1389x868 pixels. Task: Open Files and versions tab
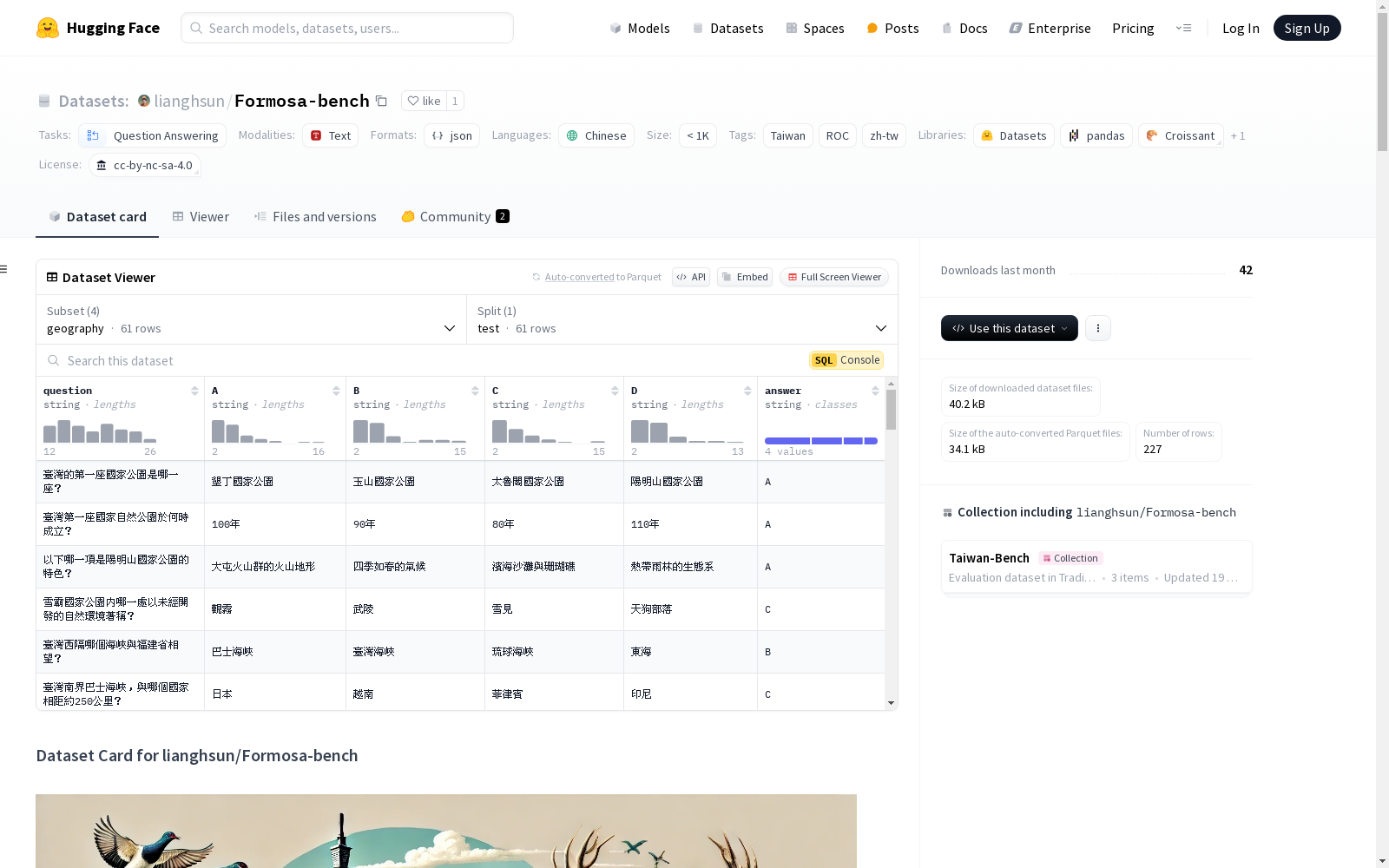(x=315, y=217)
